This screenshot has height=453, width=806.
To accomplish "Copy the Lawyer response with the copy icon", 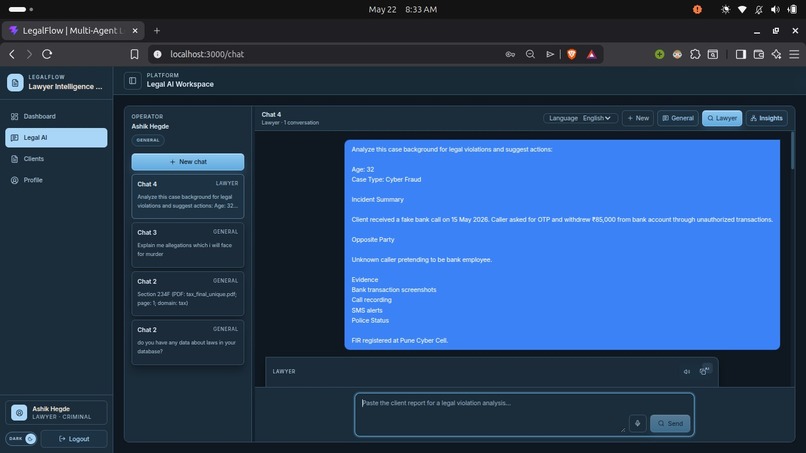I will (x=704, y=371).
